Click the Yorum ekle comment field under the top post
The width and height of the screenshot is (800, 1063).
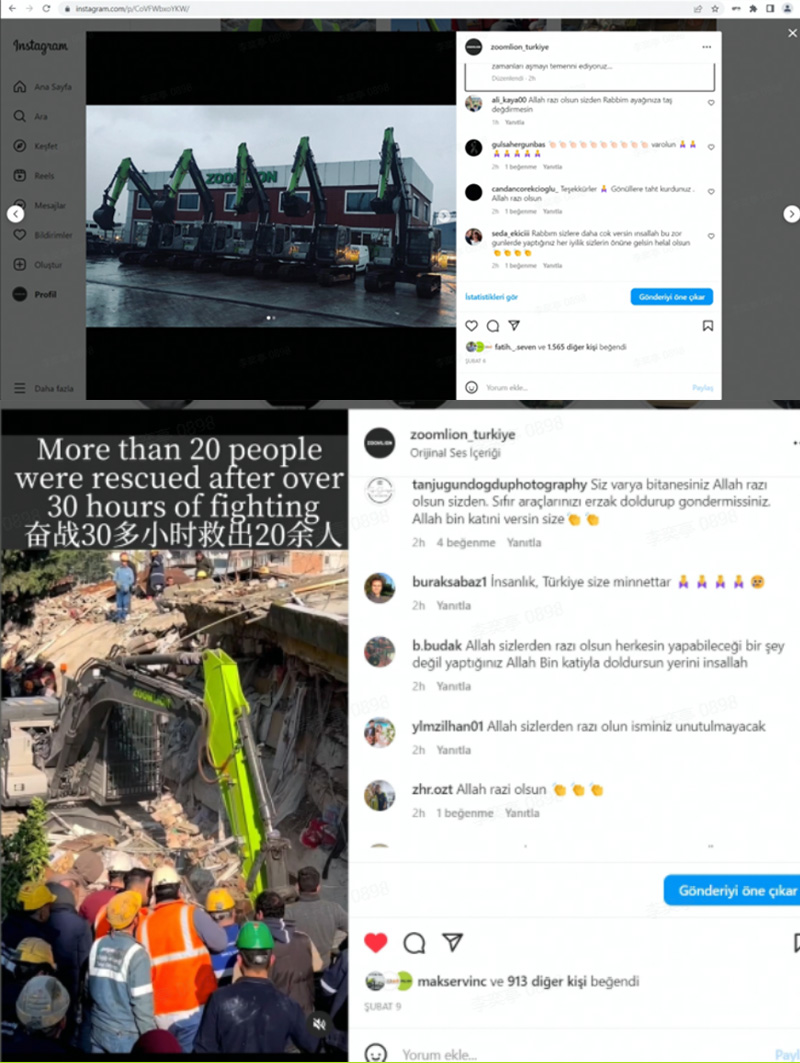pyautogui.click(x=583, y=388)
